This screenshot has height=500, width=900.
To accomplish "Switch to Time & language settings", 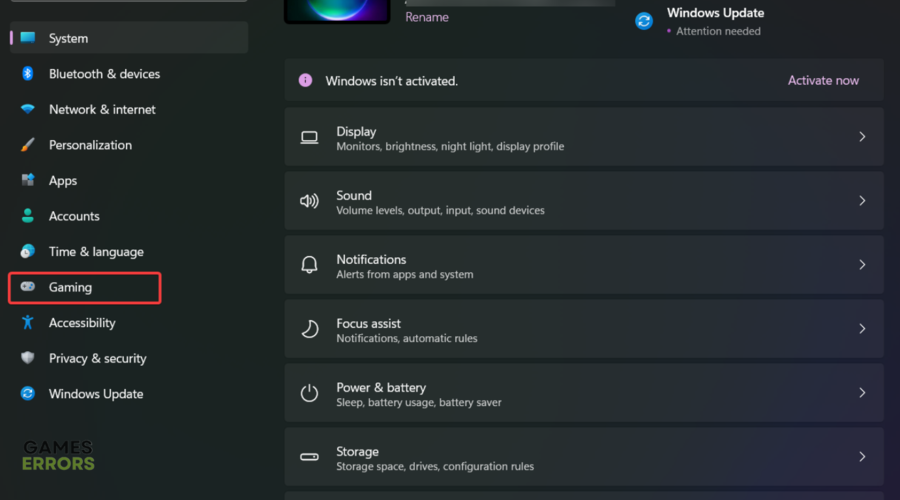I will point(96,252).
